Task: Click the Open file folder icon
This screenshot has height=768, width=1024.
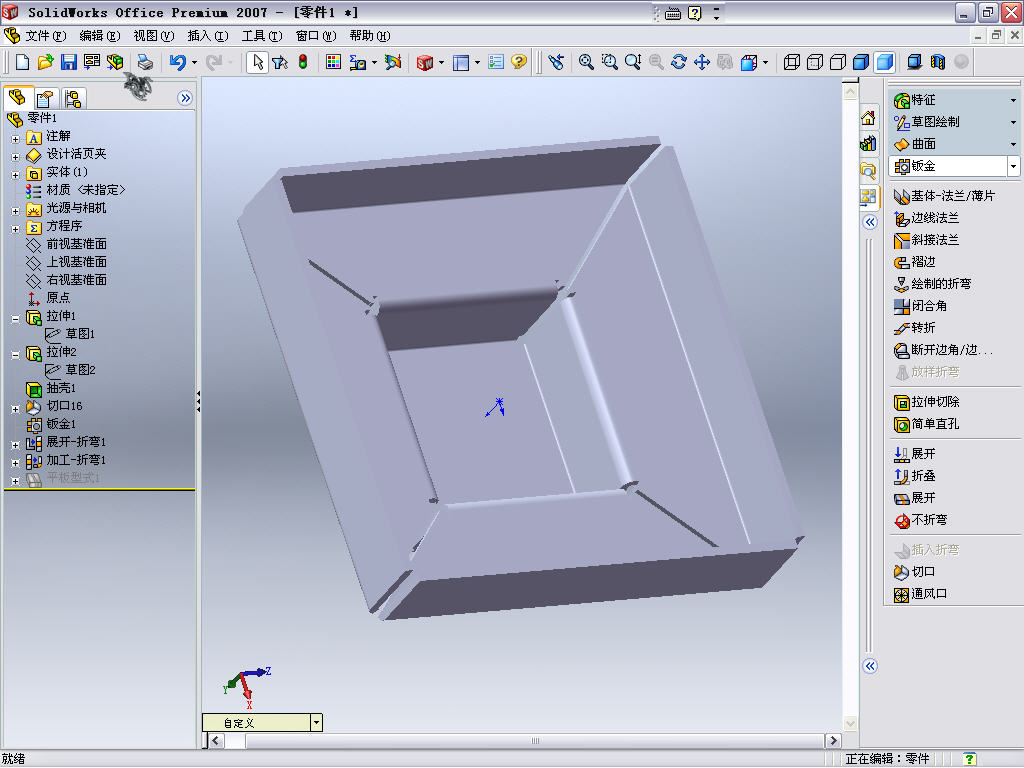Action: click(45, 62)
